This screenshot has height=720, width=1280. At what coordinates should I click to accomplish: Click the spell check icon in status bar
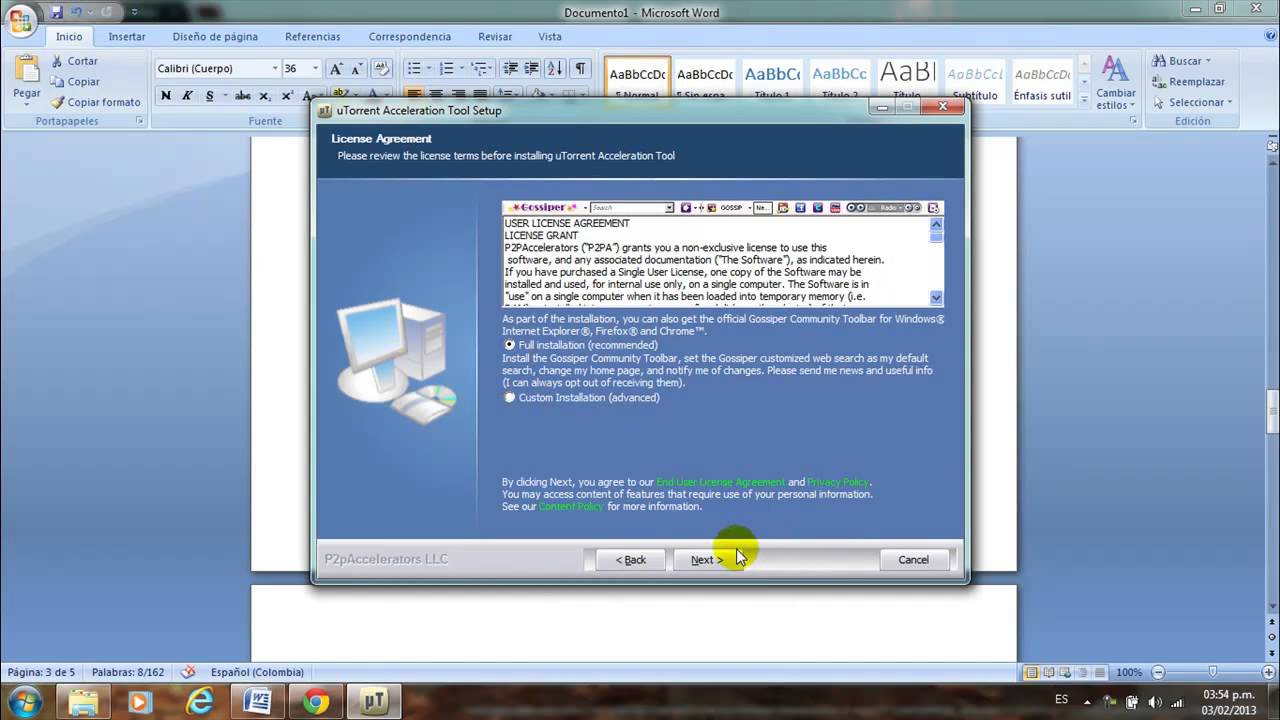coord(188,672)
